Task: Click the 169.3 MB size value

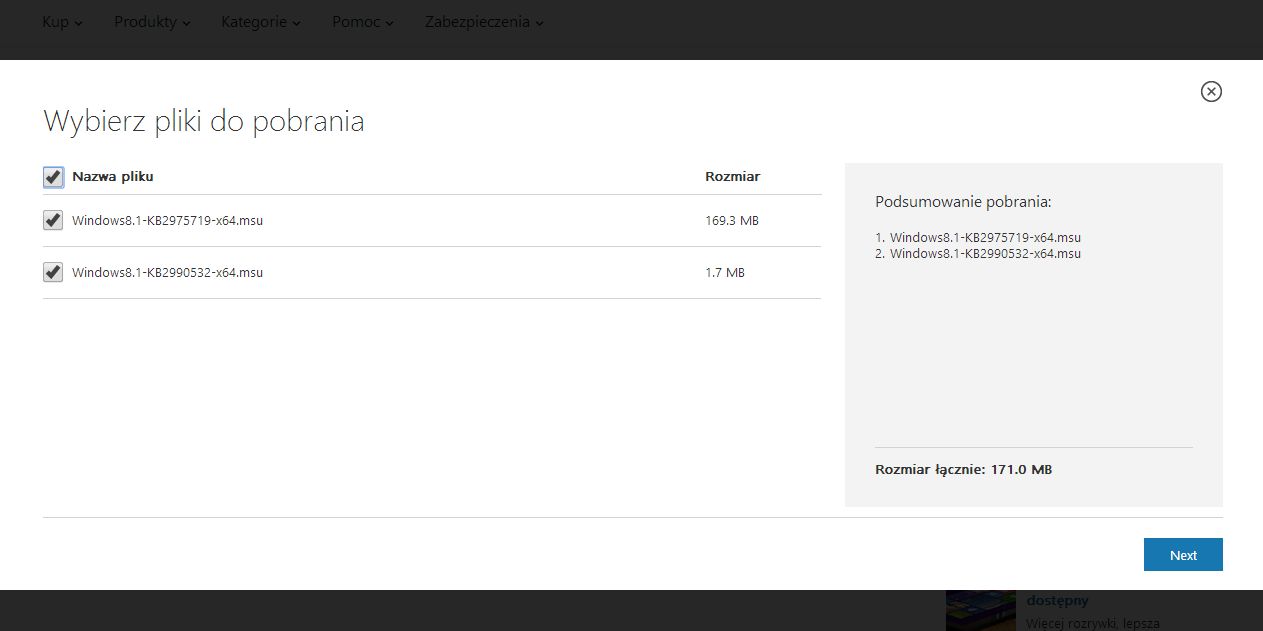Action: [x=731, y=220]
